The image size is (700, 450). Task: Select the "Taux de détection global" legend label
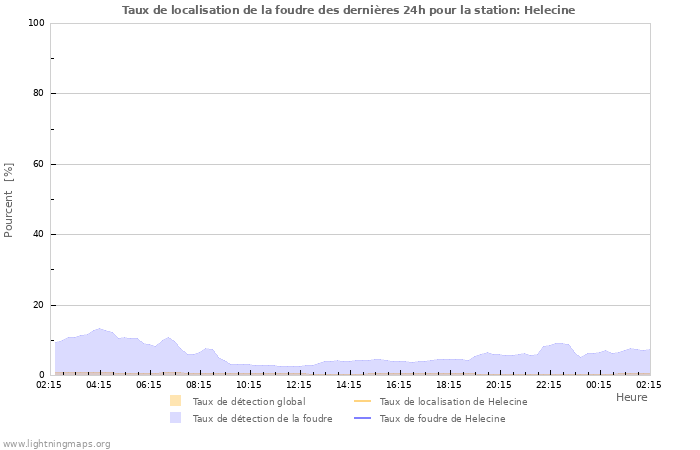coord(249,401)
